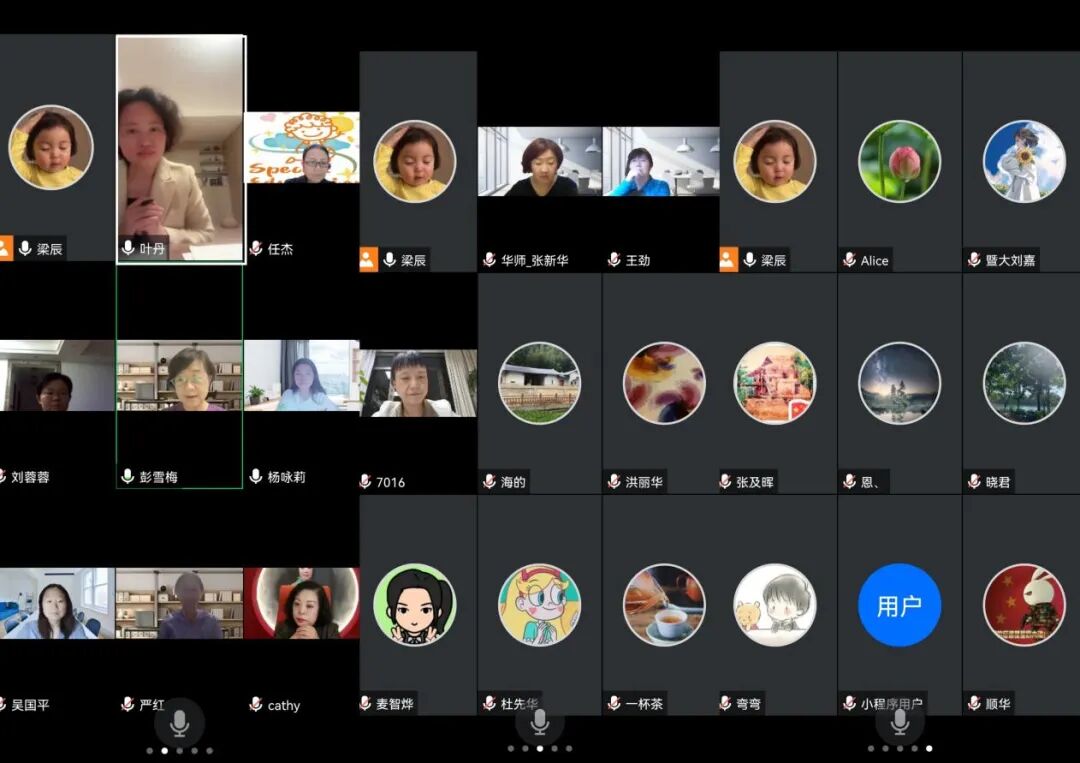This screenshot has width=1080, height=763.
Task: Click the name label 吴国平
Action: (30, 704)
